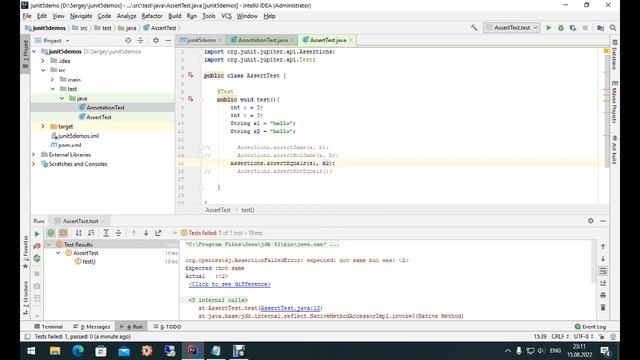
Task: Expand Scratches and Consoles node
Action: tap(34, 164)
